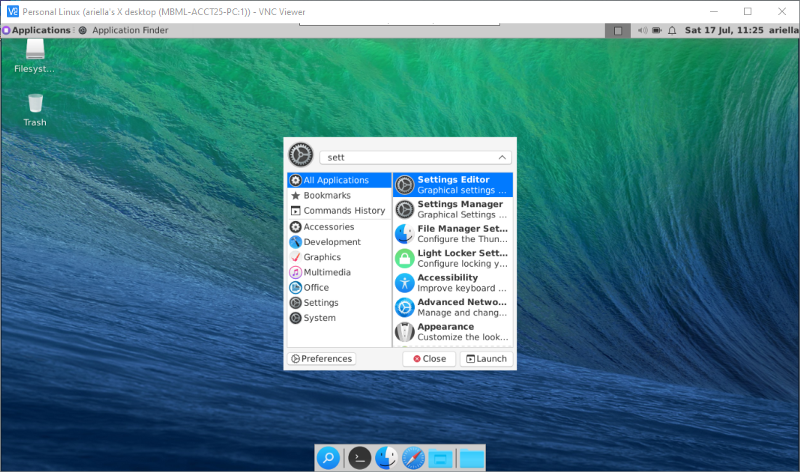Click the Application Finder gear logo
The image size is (800, 472).
[301, 154]
